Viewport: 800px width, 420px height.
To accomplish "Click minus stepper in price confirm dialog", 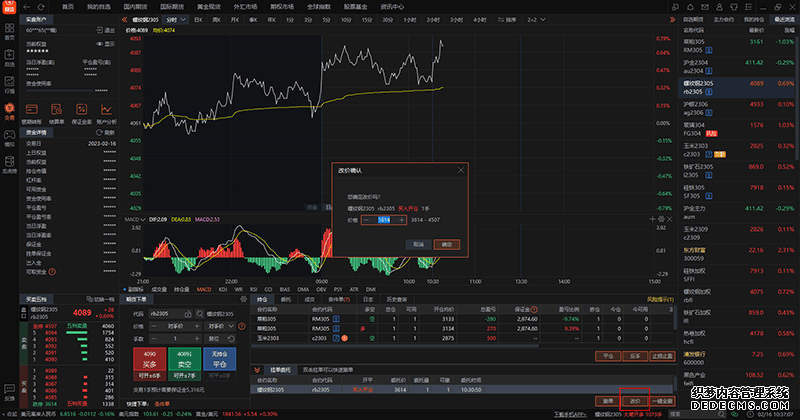I will pos(368,219).
